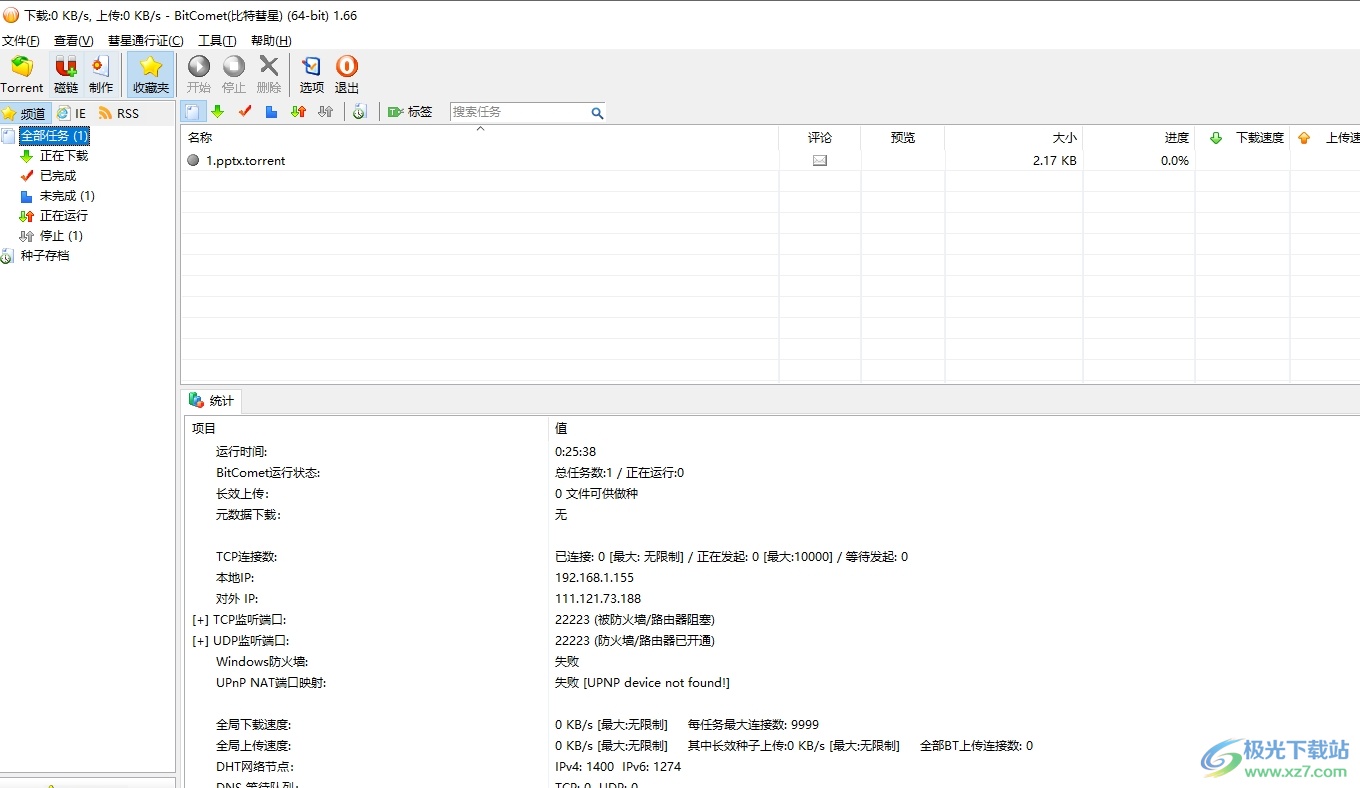Select 已完成 in the sidebar tree
The width and height of the screenshot is (1360, 788).
pos(58,176)
